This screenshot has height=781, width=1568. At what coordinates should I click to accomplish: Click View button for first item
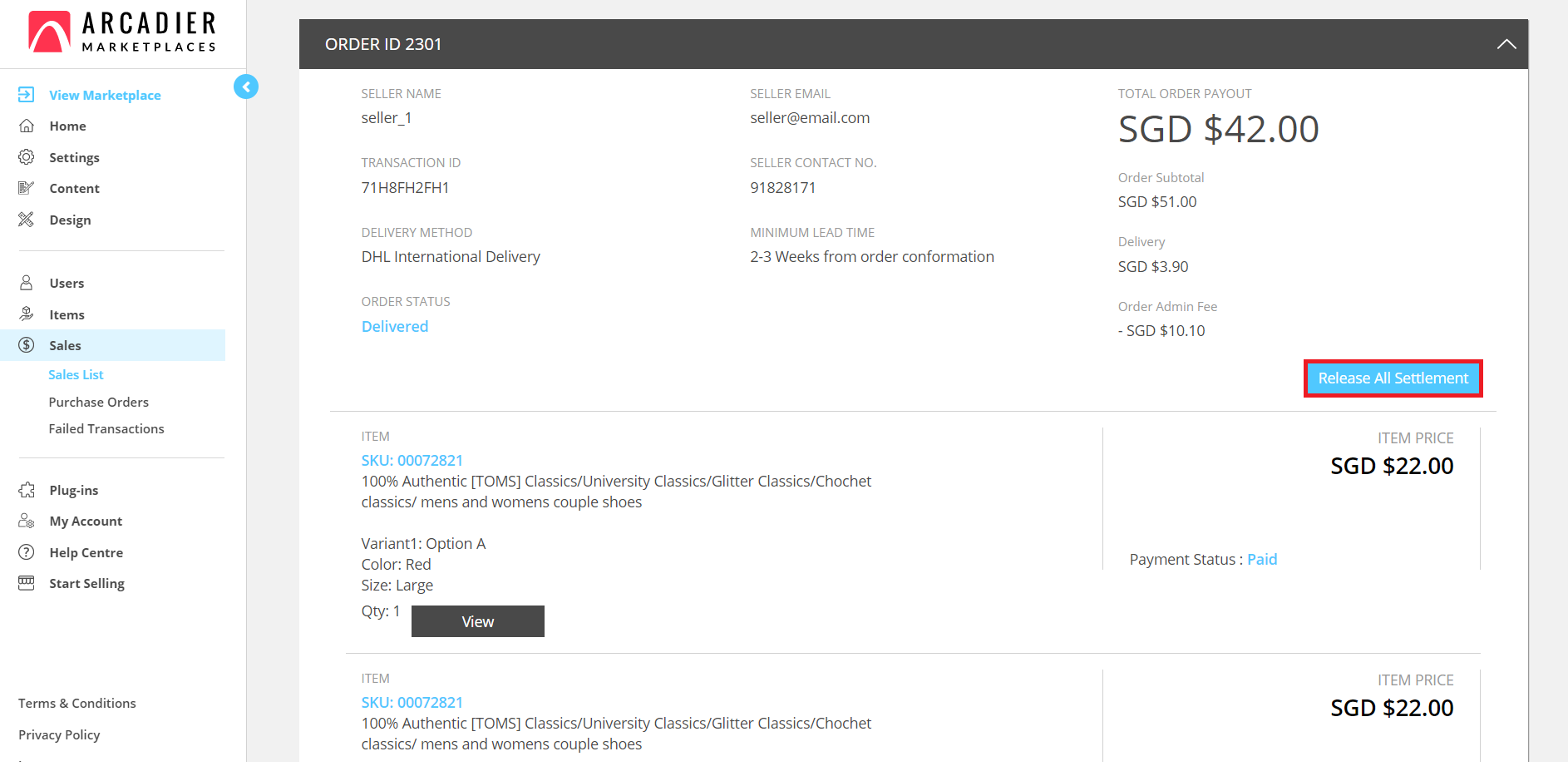[x=477, y=621]
